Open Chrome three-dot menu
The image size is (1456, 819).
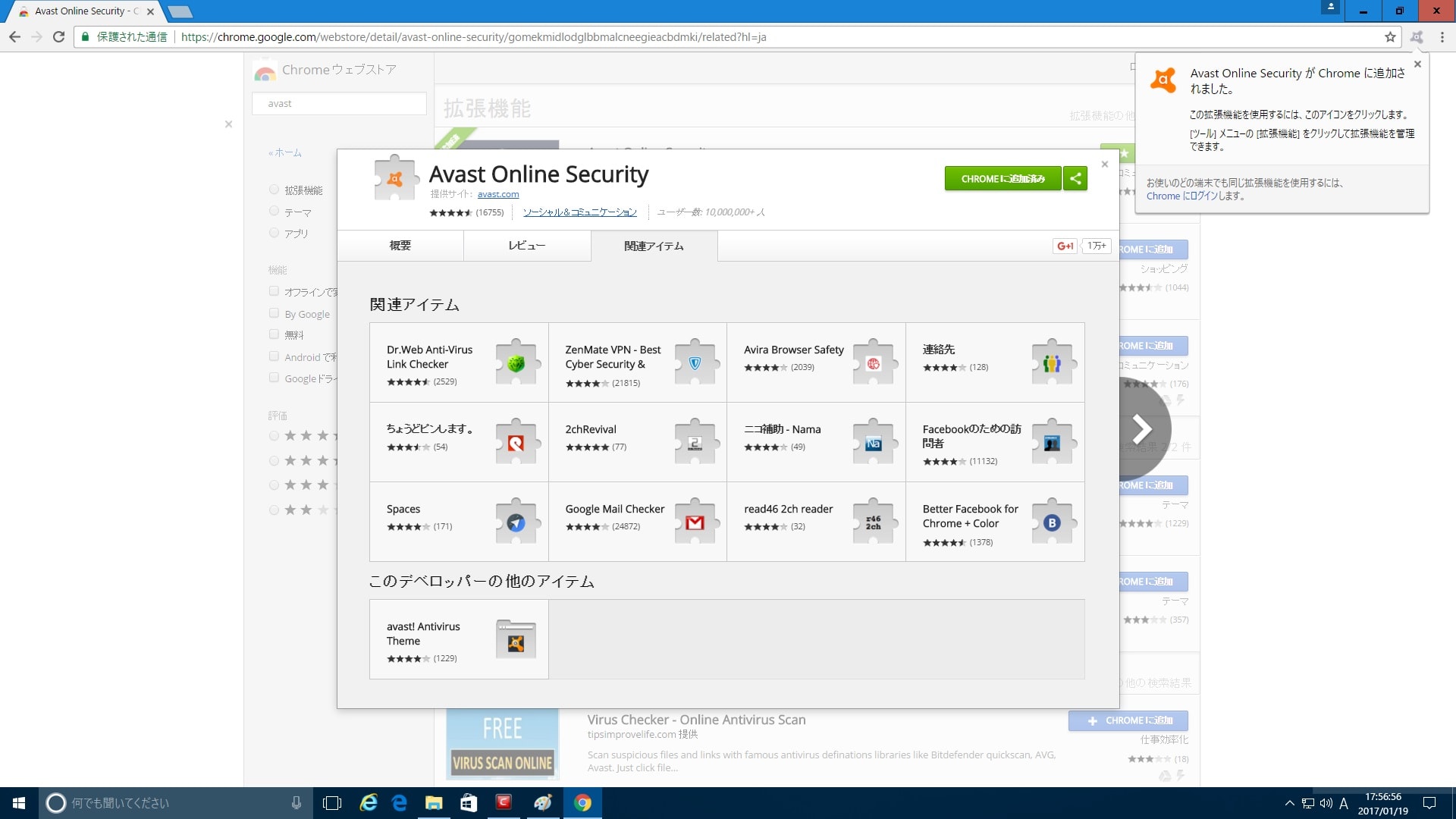1442,36
